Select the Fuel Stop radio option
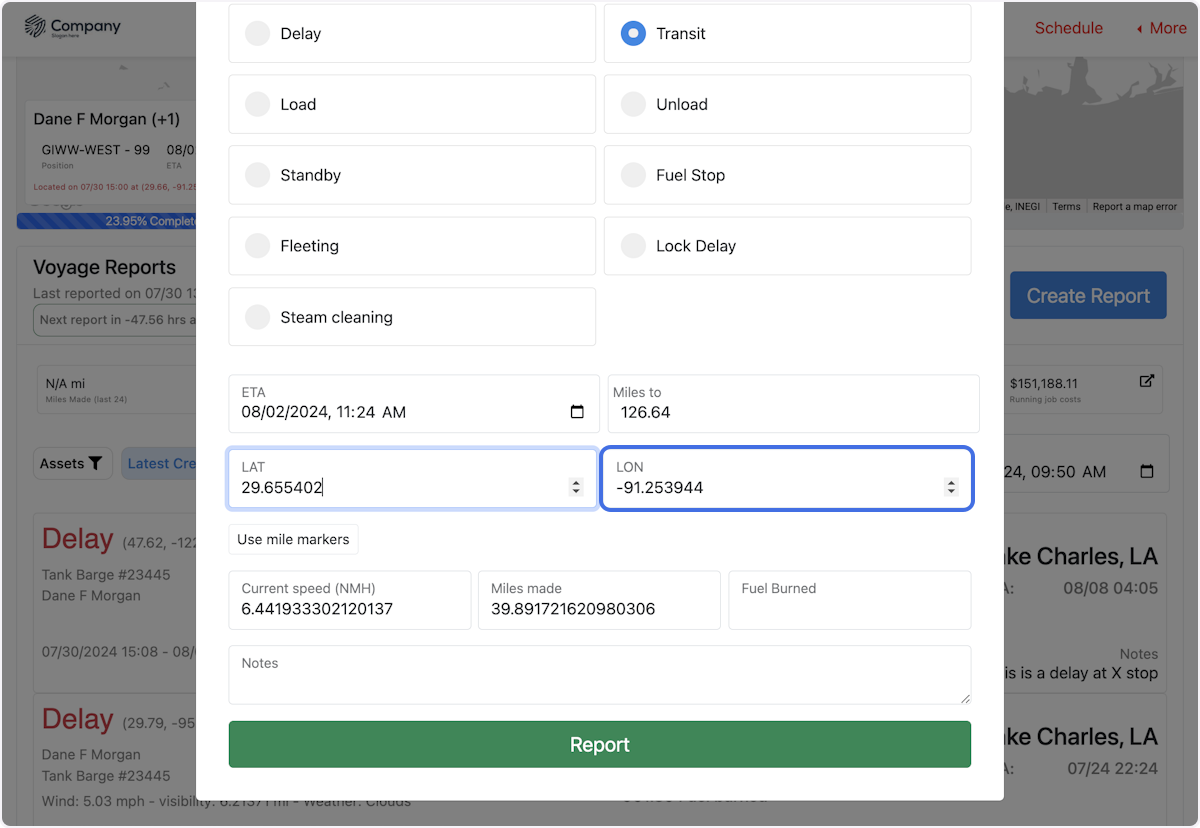Viewport: 1200px width, 828px height. click(634, 175)
